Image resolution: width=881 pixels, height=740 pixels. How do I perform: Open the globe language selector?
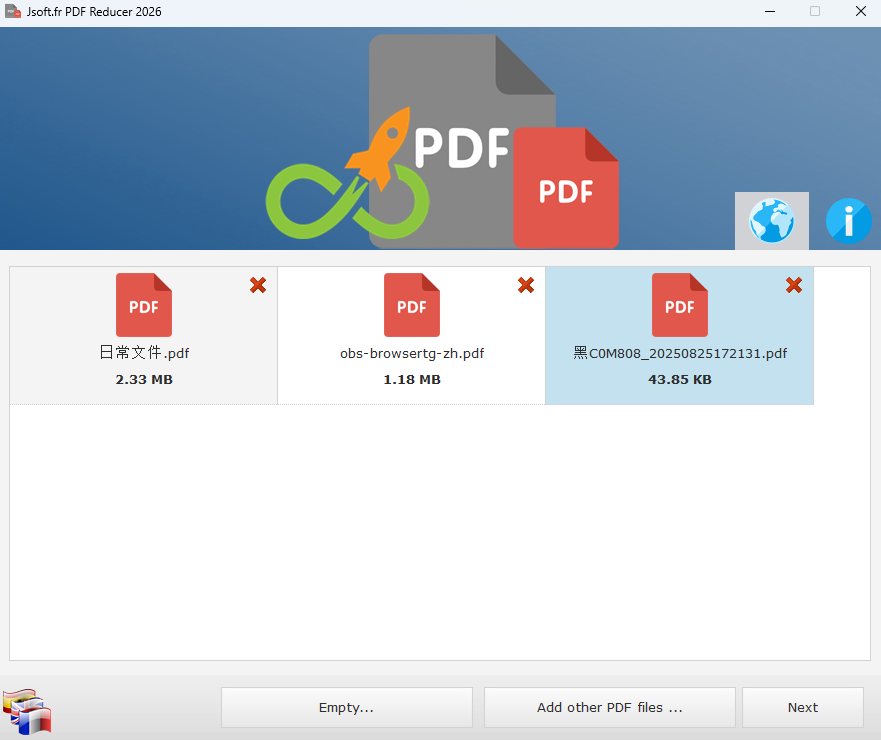click(x=771, y=221)
